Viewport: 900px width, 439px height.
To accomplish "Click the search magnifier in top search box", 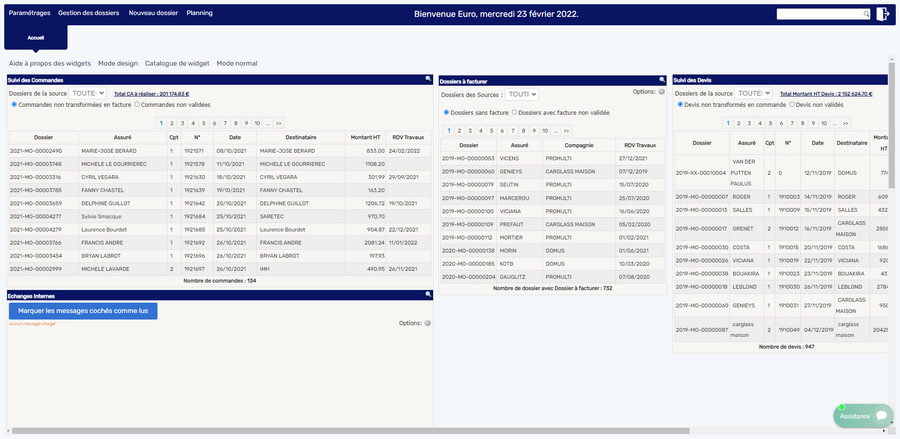I will tap(864, 14).
